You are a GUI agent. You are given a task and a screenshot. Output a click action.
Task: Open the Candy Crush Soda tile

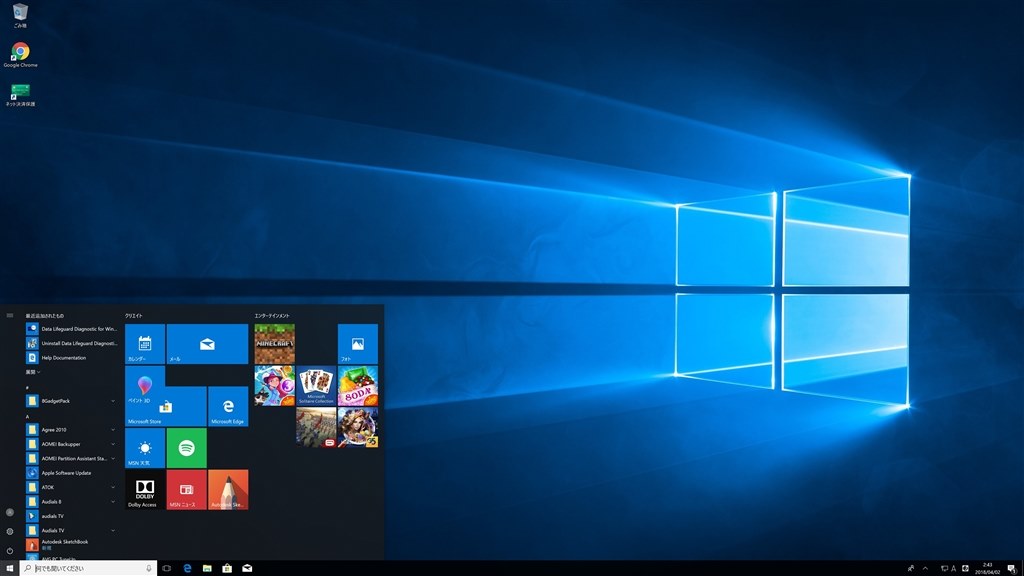[358, 385]
